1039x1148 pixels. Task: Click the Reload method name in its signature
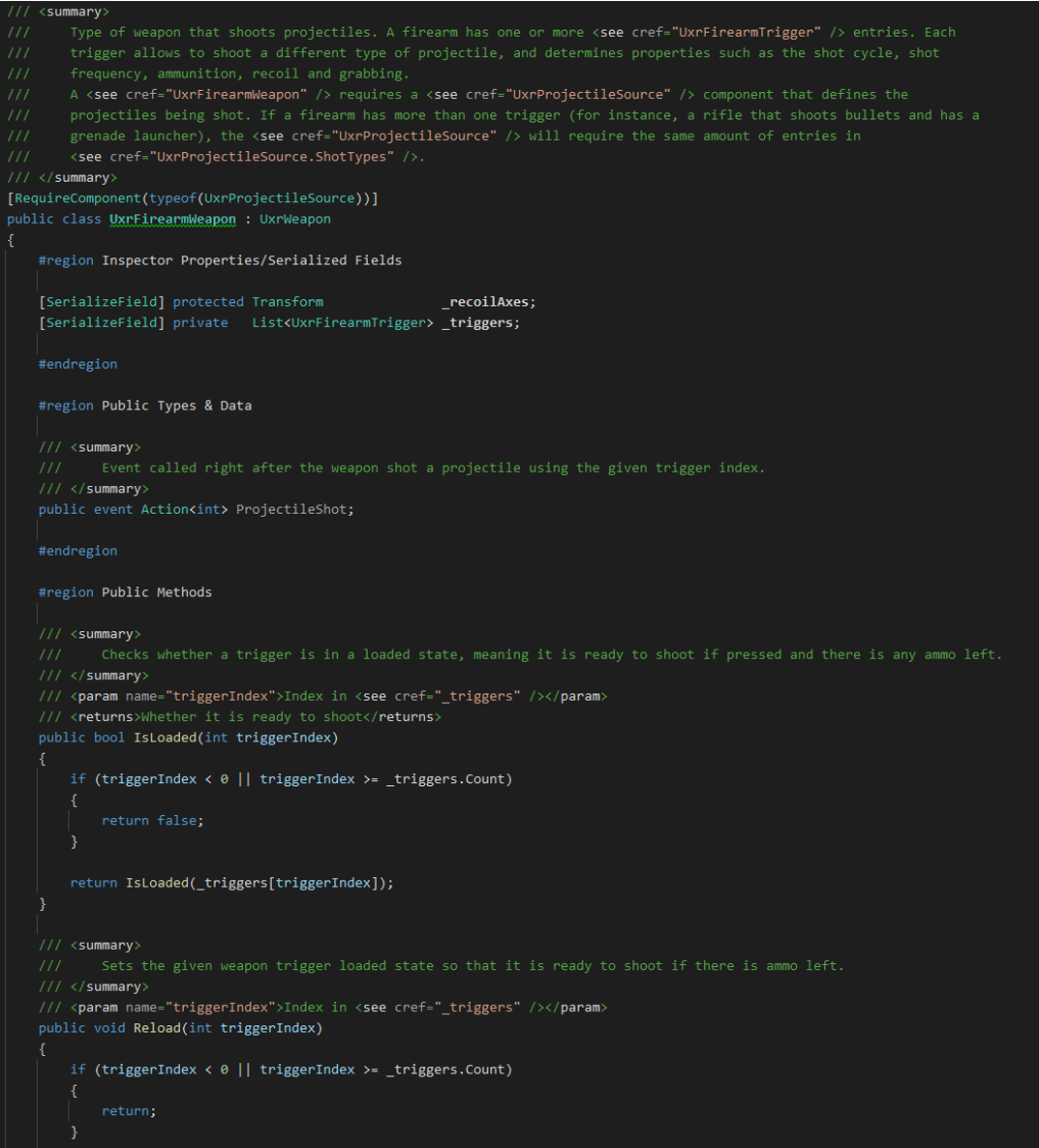click(x=157, y=1028)
